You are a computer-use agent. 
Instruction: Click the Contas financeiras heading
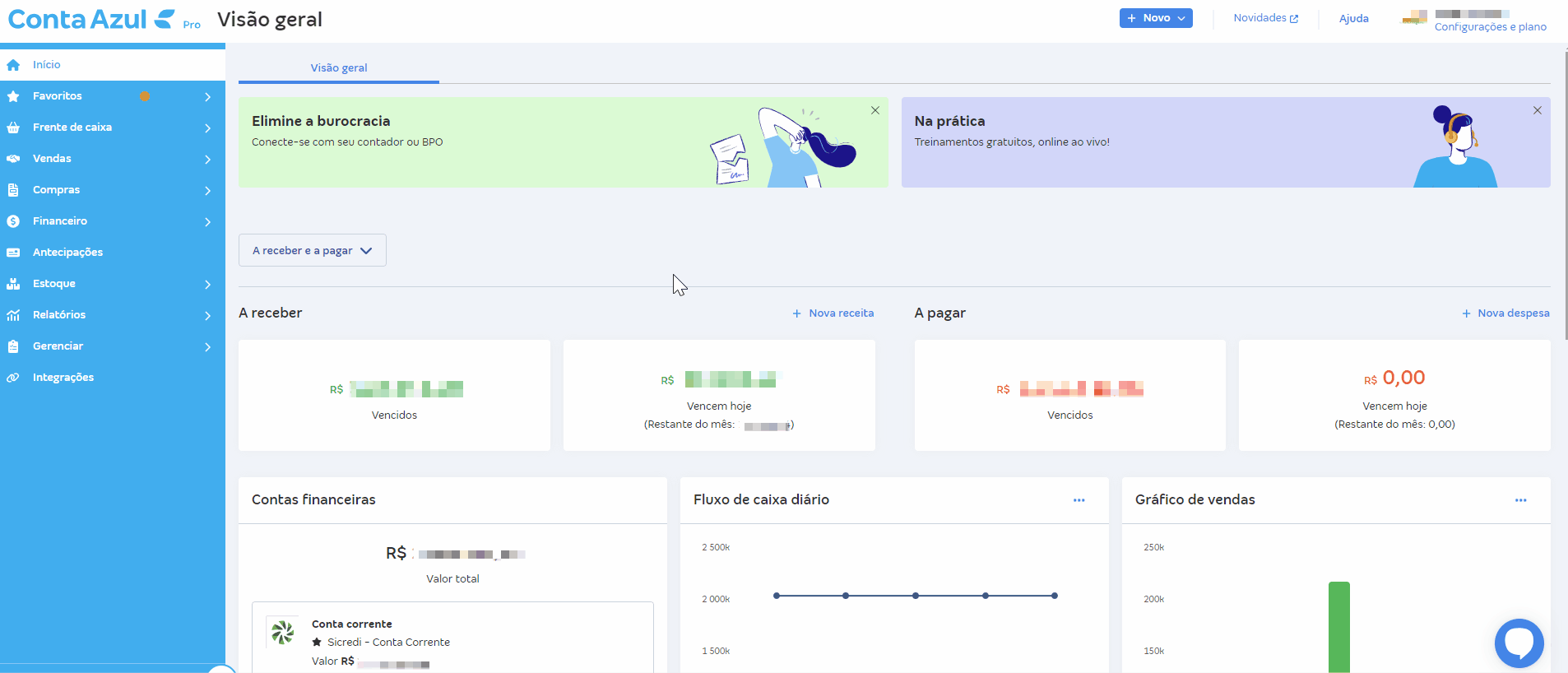coord(313,500)
